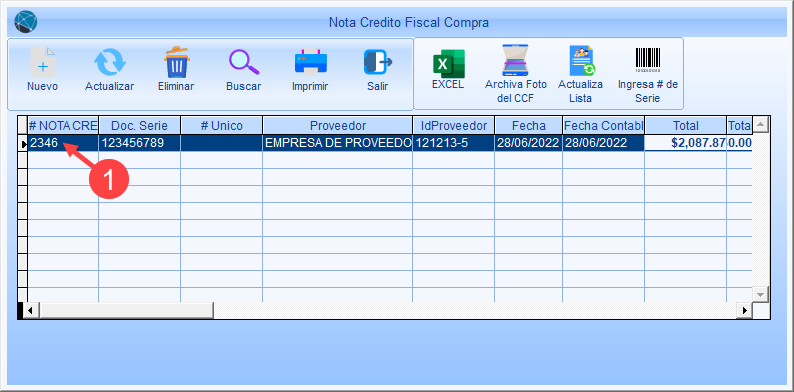Click the Doc. Serie column header
794x392 pixels.
tap(139, 125)
